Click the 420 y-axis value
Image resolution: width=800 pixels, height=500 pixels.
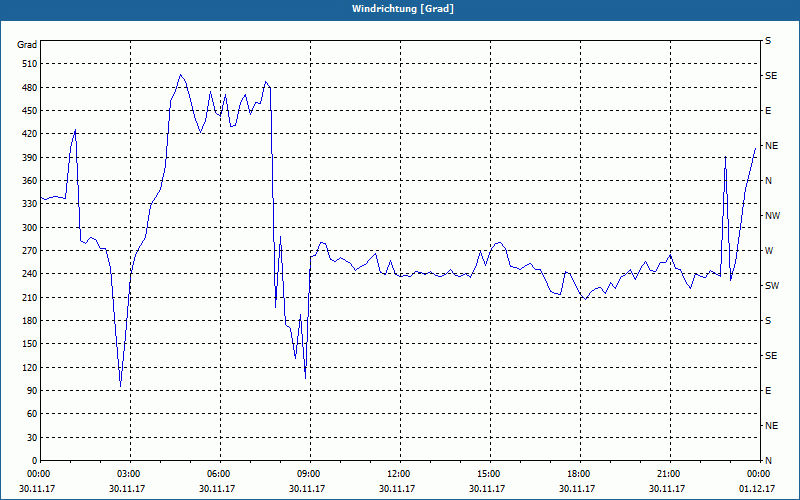click(x=29, y=134)
